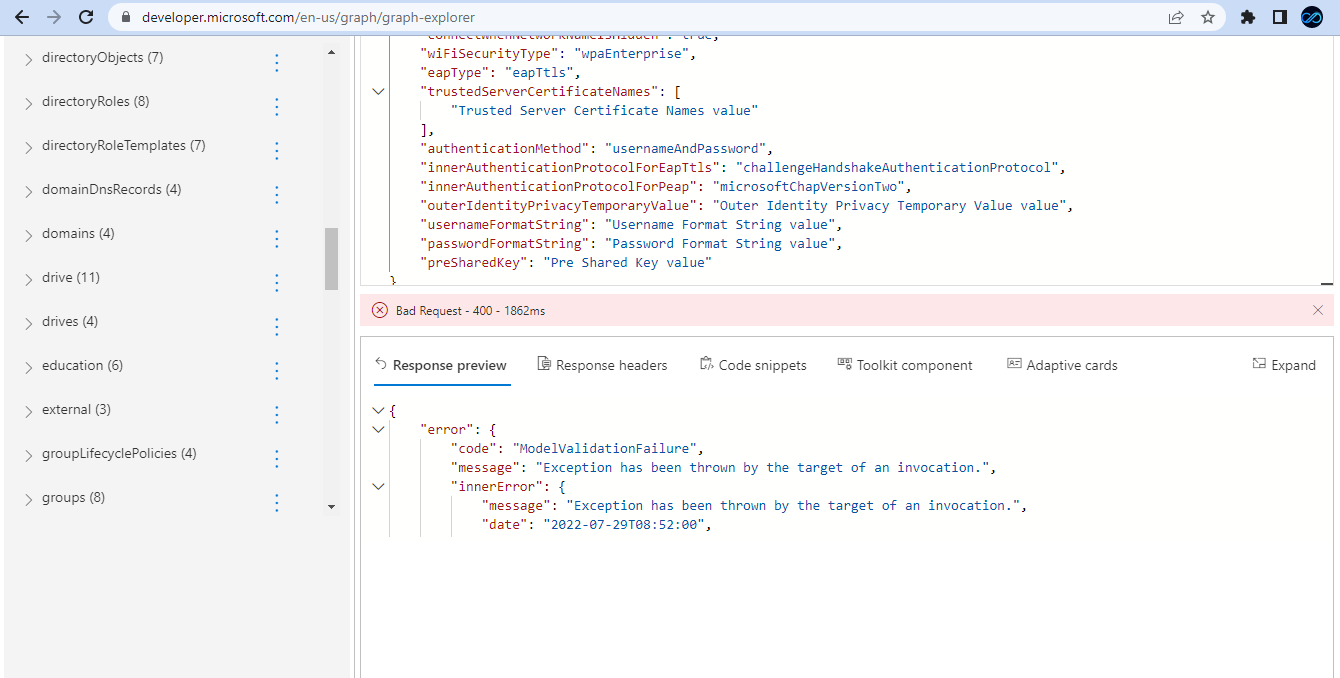Click "challengeHandshakeAuthenticationProtocol" value
Viewport: 1340px width, 678px height.
coord(897,167)
